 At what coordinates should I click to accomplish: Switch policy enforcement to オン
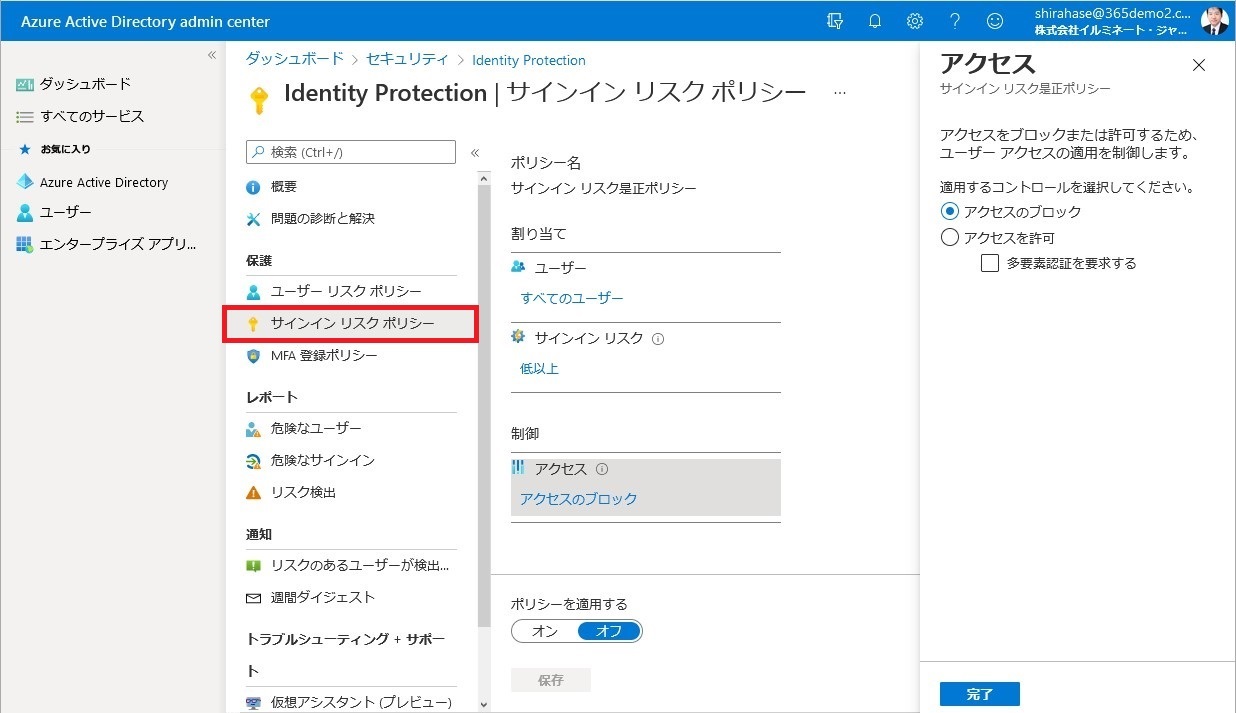[x=545, y=631]
